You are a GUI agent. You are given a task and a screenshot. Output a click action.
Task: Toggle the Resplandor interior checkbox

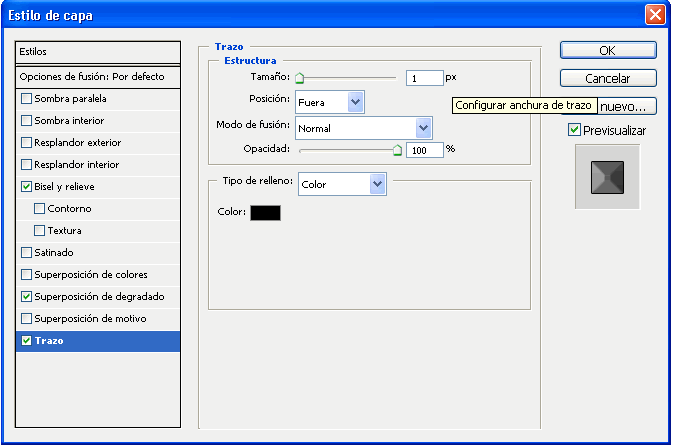pos(26,164)
